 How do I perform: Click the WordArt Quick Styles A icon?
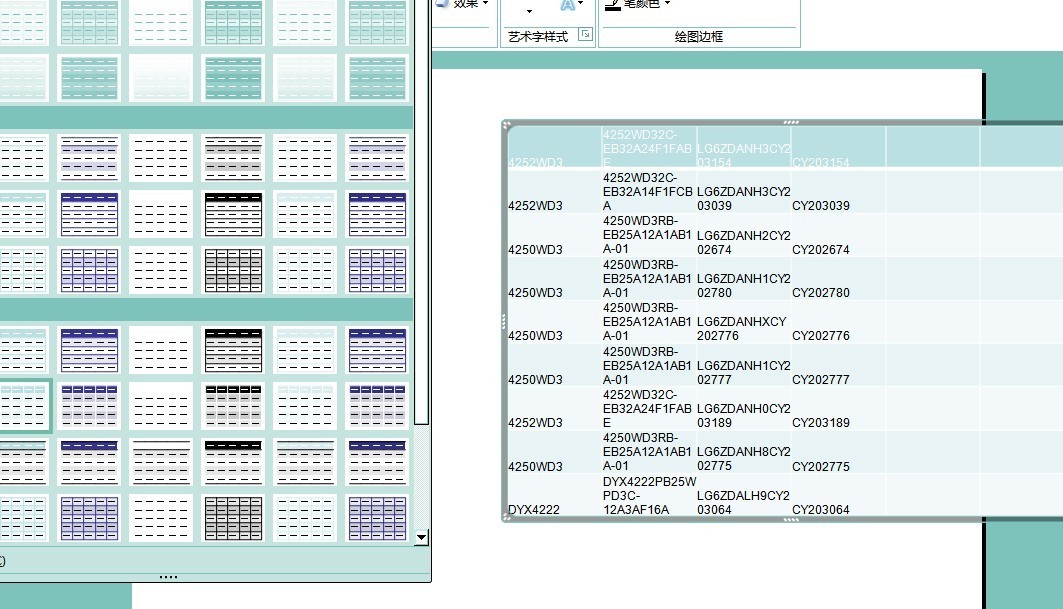click(568, 4)
